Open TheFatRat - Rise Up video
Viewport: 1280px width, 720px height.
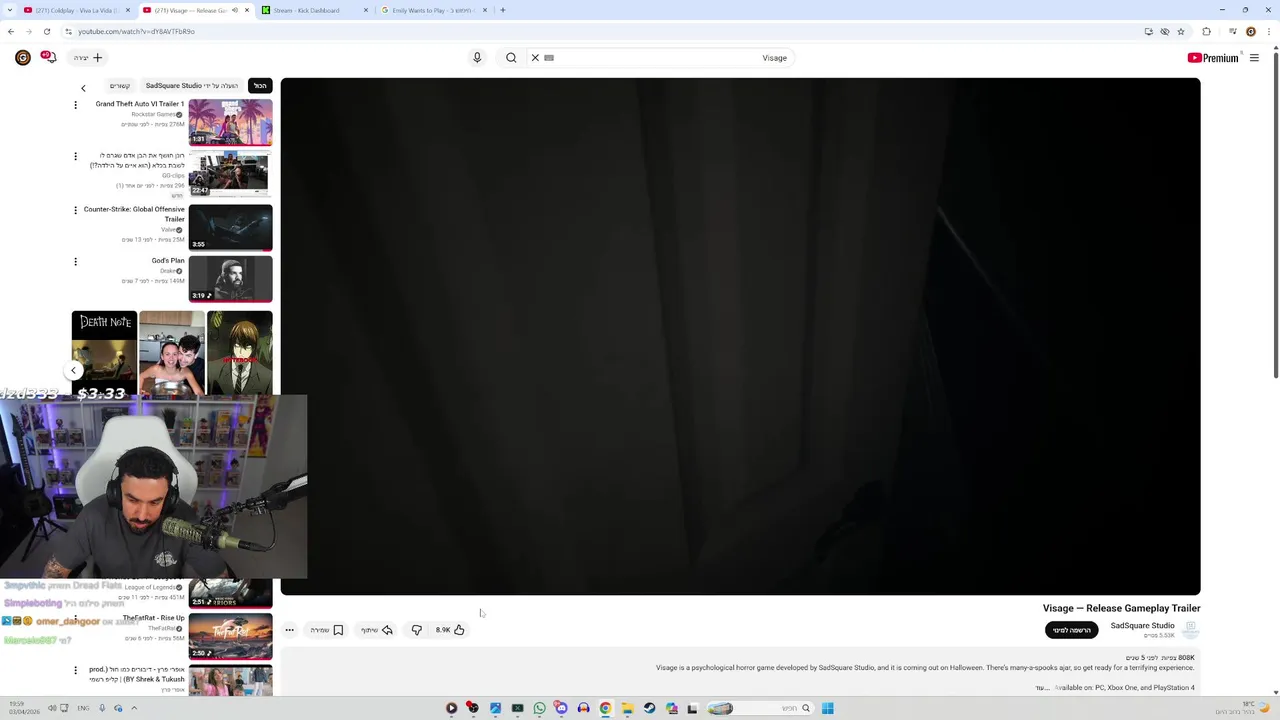tap(230, 636)
